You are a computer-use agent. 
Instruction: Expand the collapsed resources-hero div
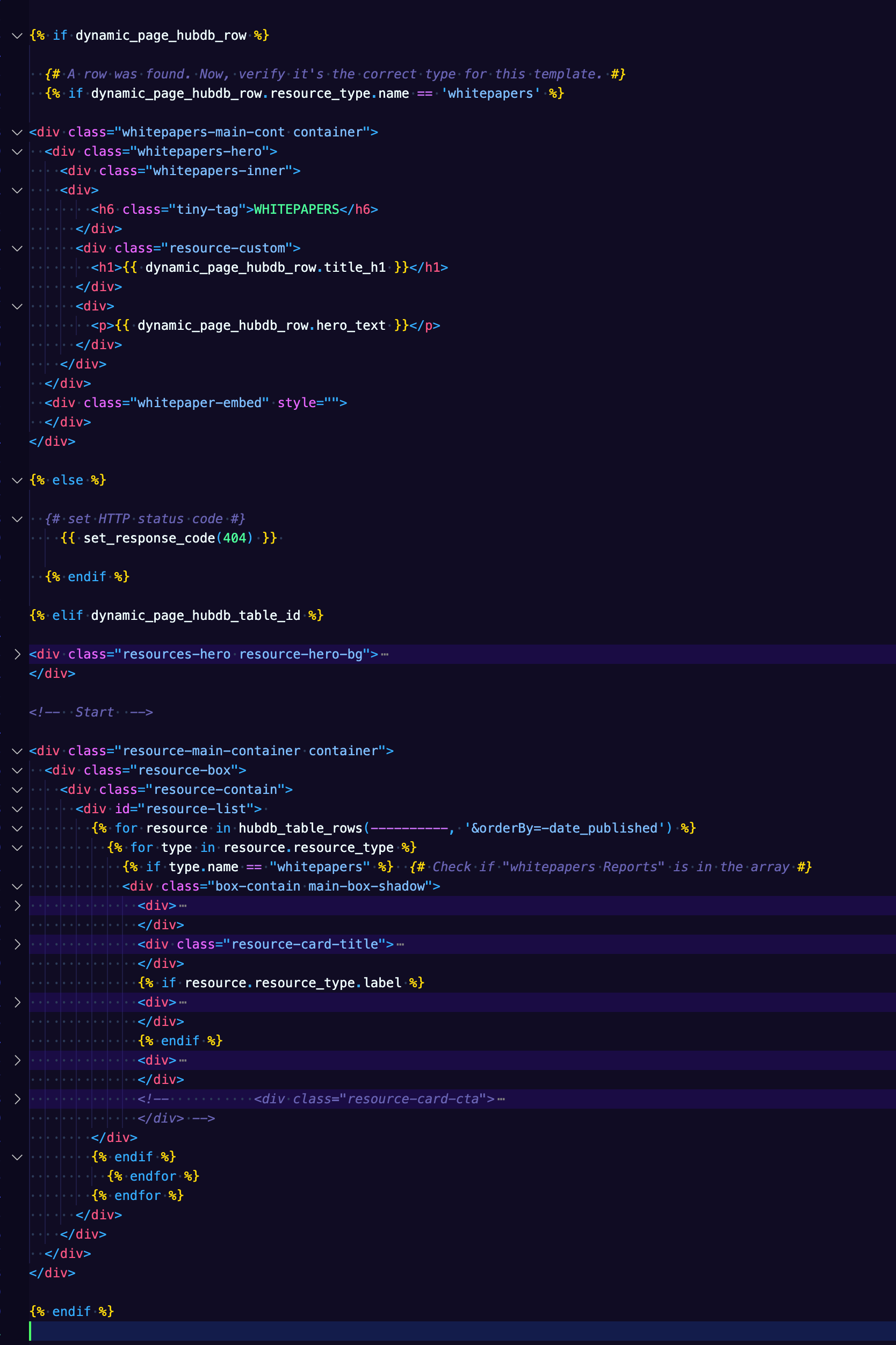(17, 654)
